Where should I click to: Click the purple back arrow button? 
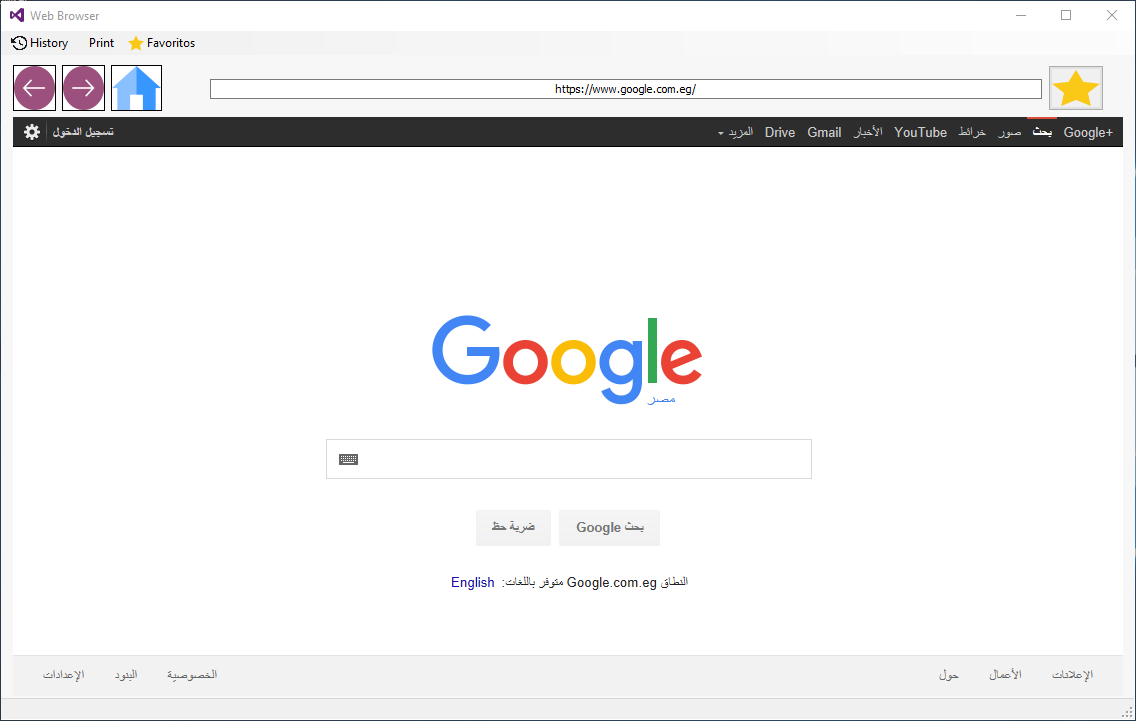click(x=34, y=88)
